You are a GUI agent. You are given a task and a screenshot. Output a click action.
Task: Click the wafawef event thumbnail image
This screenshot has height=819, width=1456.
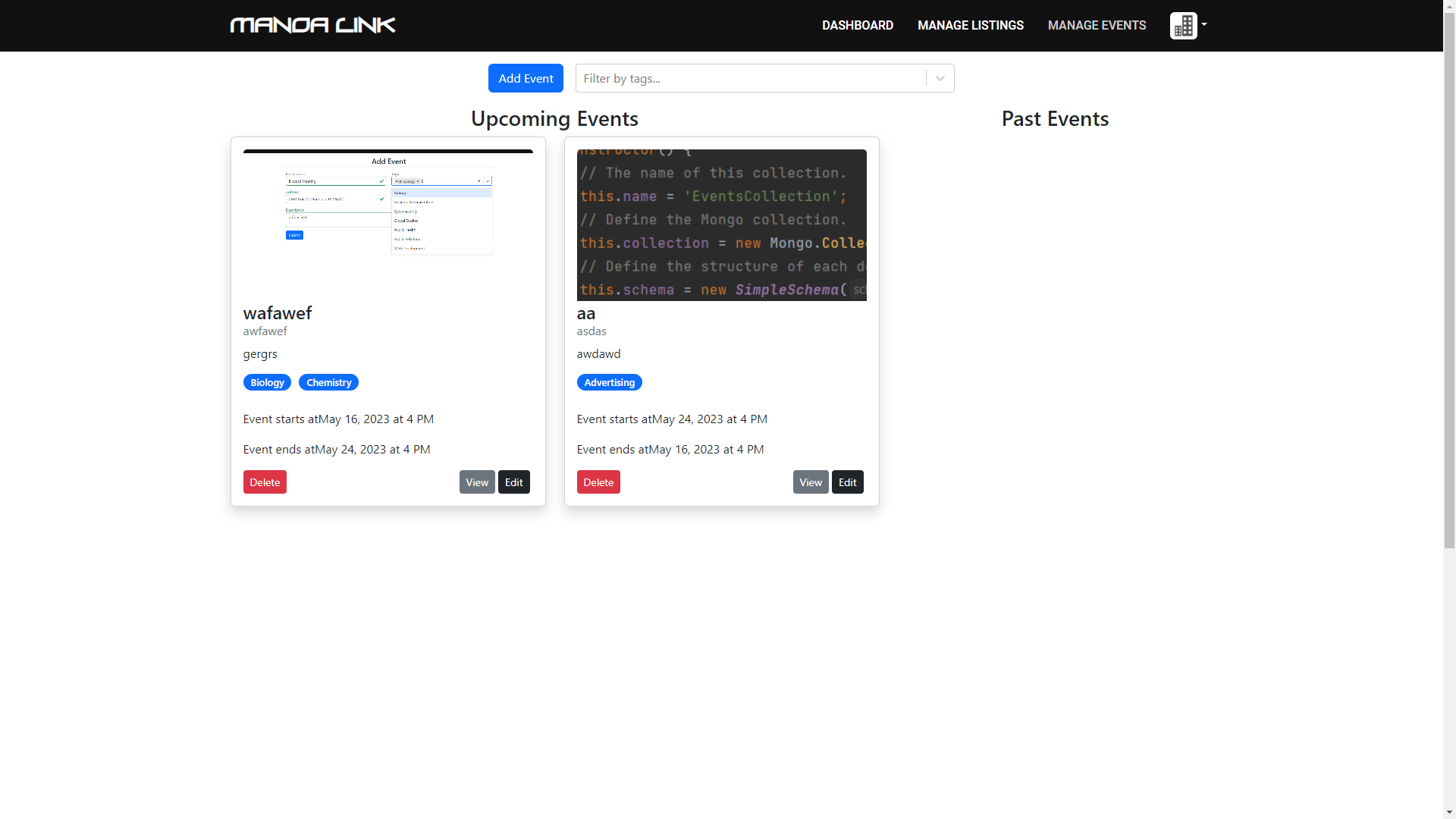(x=388, y=224)
